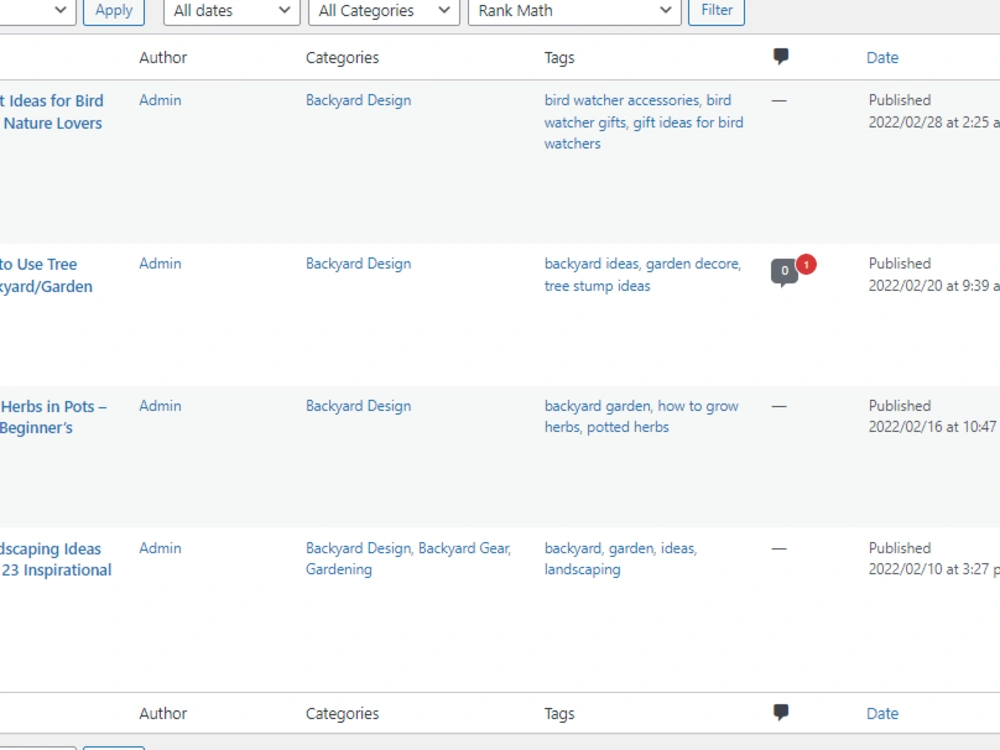Open the backyard ideas tag

point(591,263)
